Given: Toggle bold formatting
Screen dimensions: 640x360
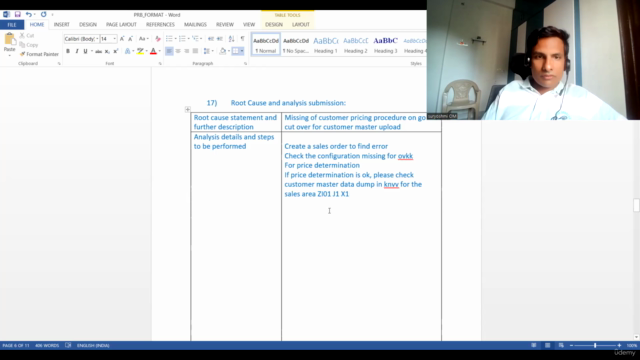Looking at the screenshot, I should [x=68, y=51].
